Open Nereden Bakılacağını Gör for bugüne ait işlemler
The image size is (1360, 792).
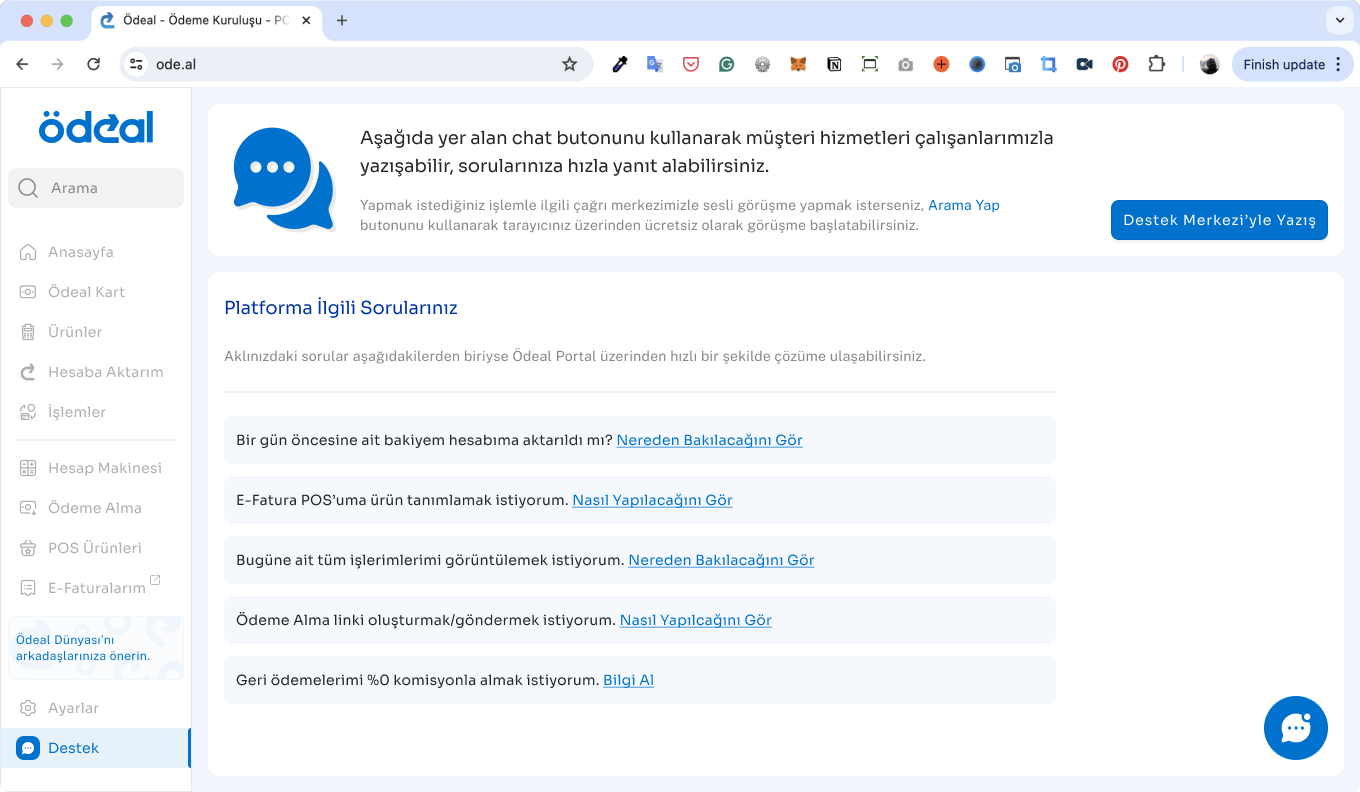coord(721,560)
